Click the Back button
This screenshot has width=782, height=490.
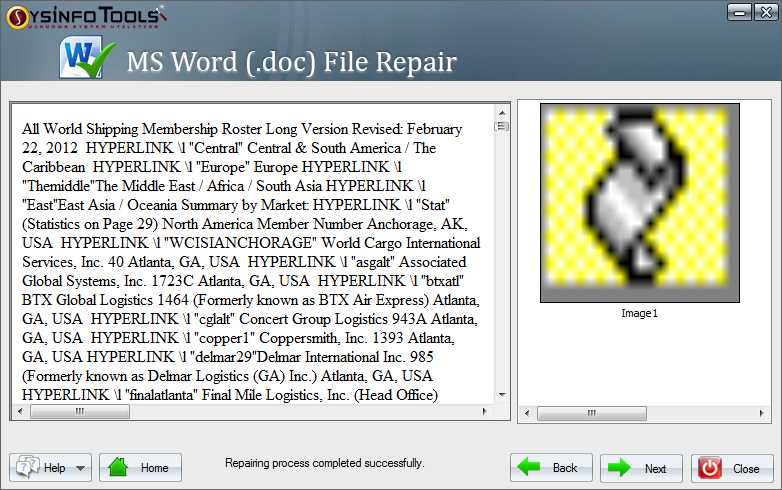click(x=551, y=468)
